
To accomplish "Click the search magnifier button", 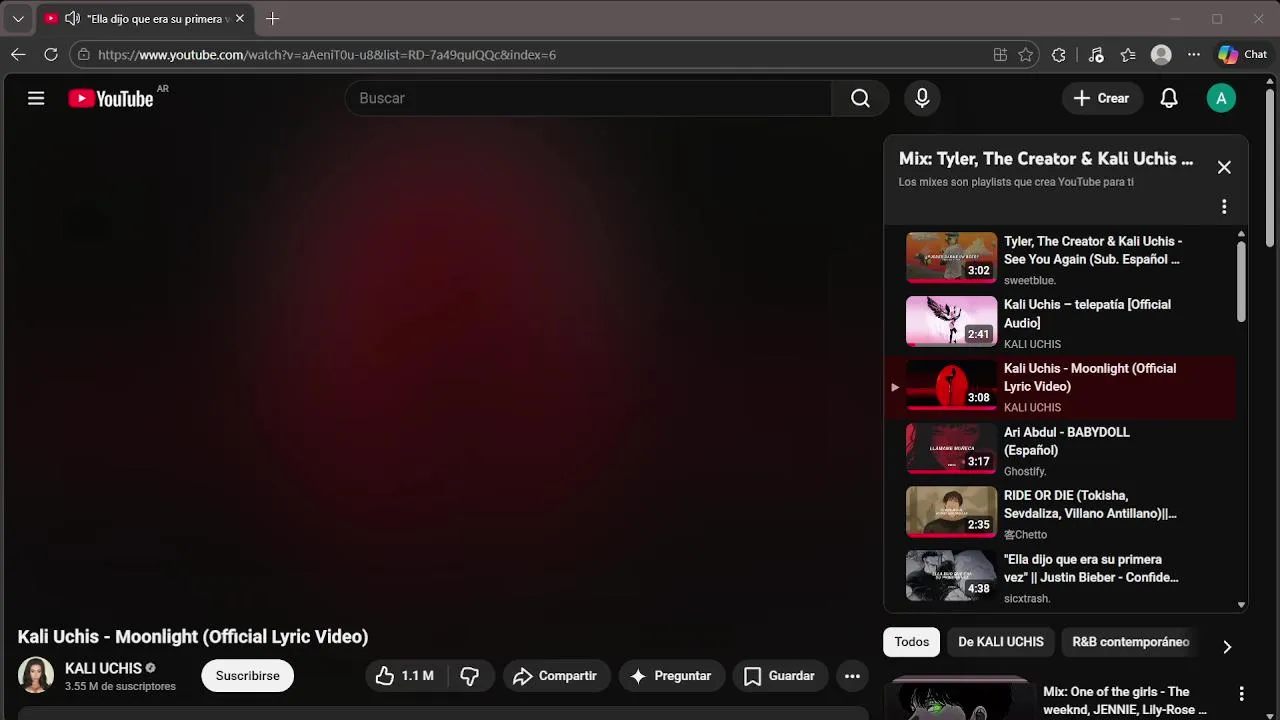I will 860,98.
